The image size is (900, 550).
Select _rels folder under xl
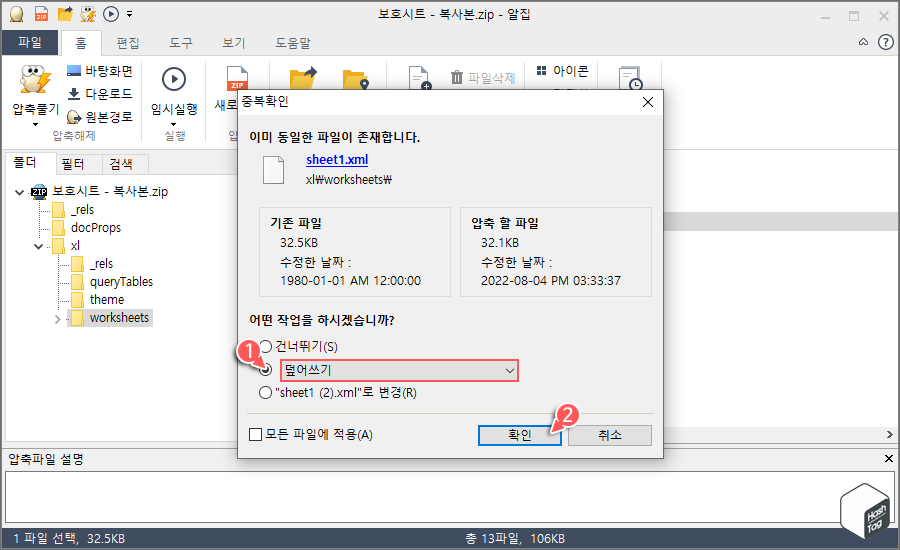pyautogui.click(x=102, y=264)
